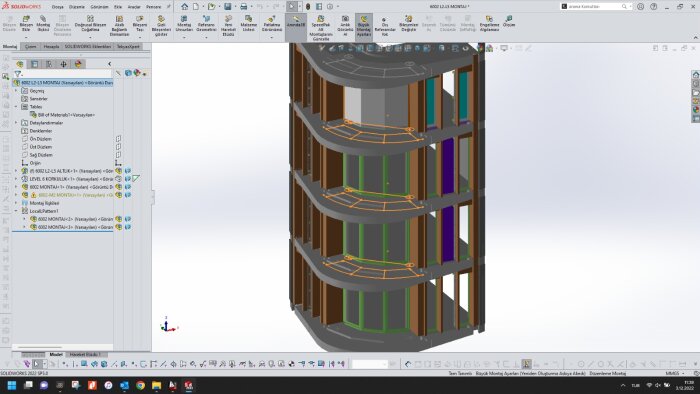Expand 6002 MONTAJ<2> component
Screen dimensions: 700x394
click(x=25, y=219)
